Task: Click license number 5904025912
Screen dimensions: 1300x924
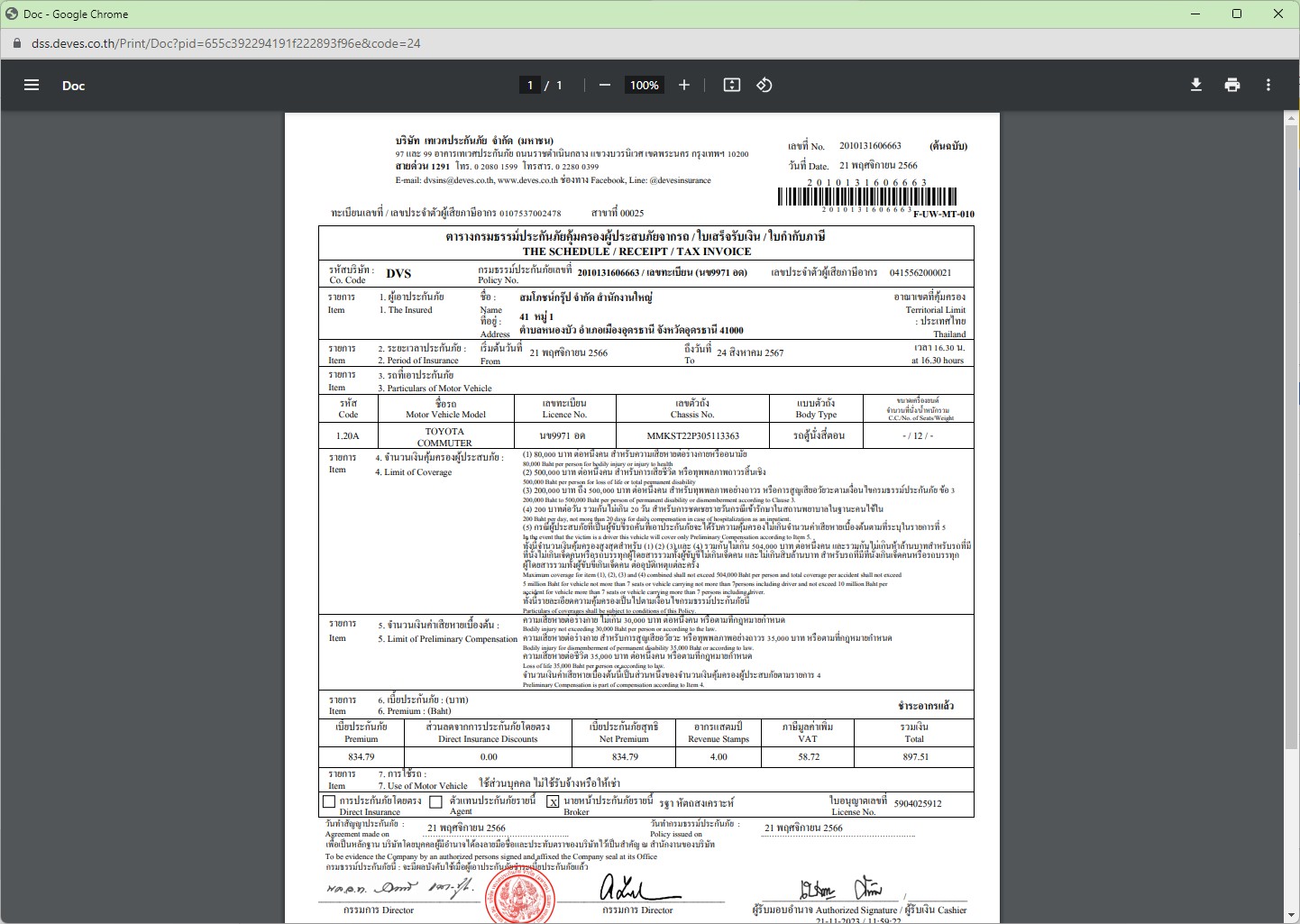Action: tap(918, 803)
